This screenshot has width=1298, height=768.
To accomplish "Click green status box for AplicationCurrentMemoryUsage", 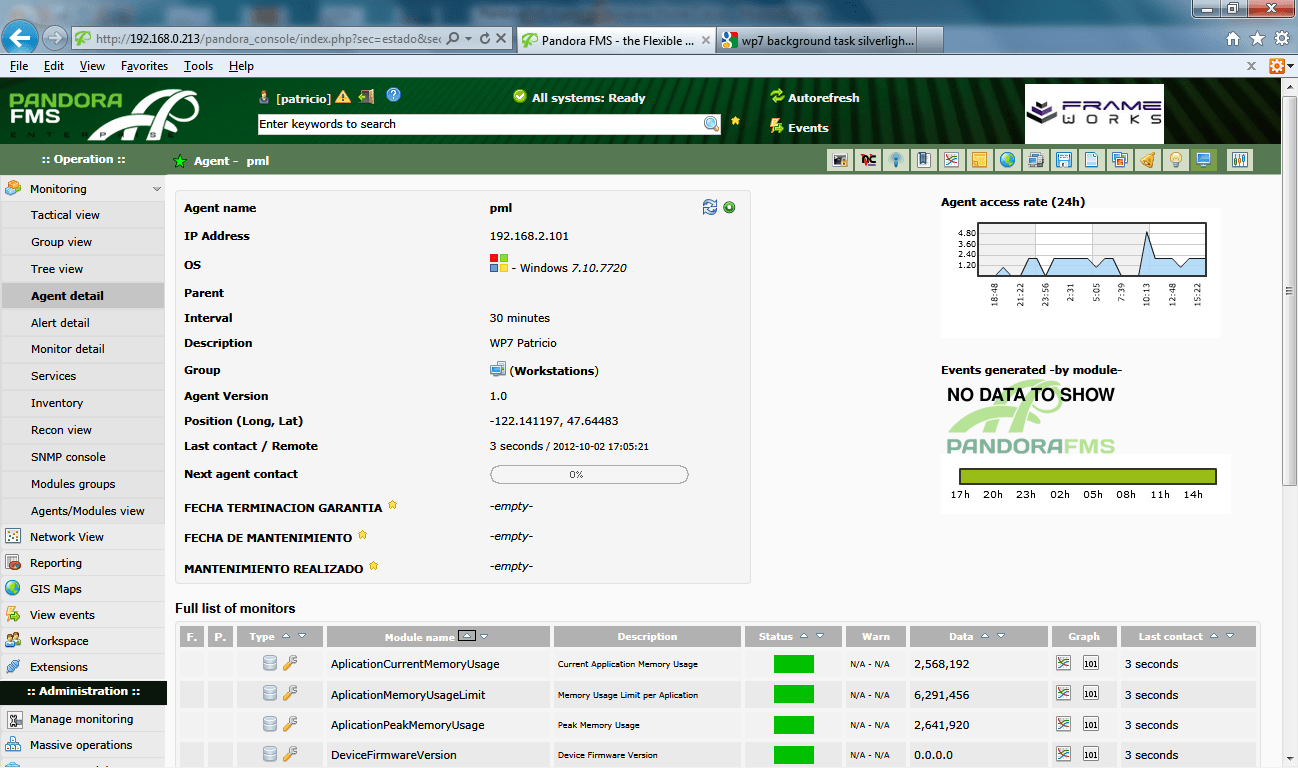I will pyautogui.click(x=794, y=664).
